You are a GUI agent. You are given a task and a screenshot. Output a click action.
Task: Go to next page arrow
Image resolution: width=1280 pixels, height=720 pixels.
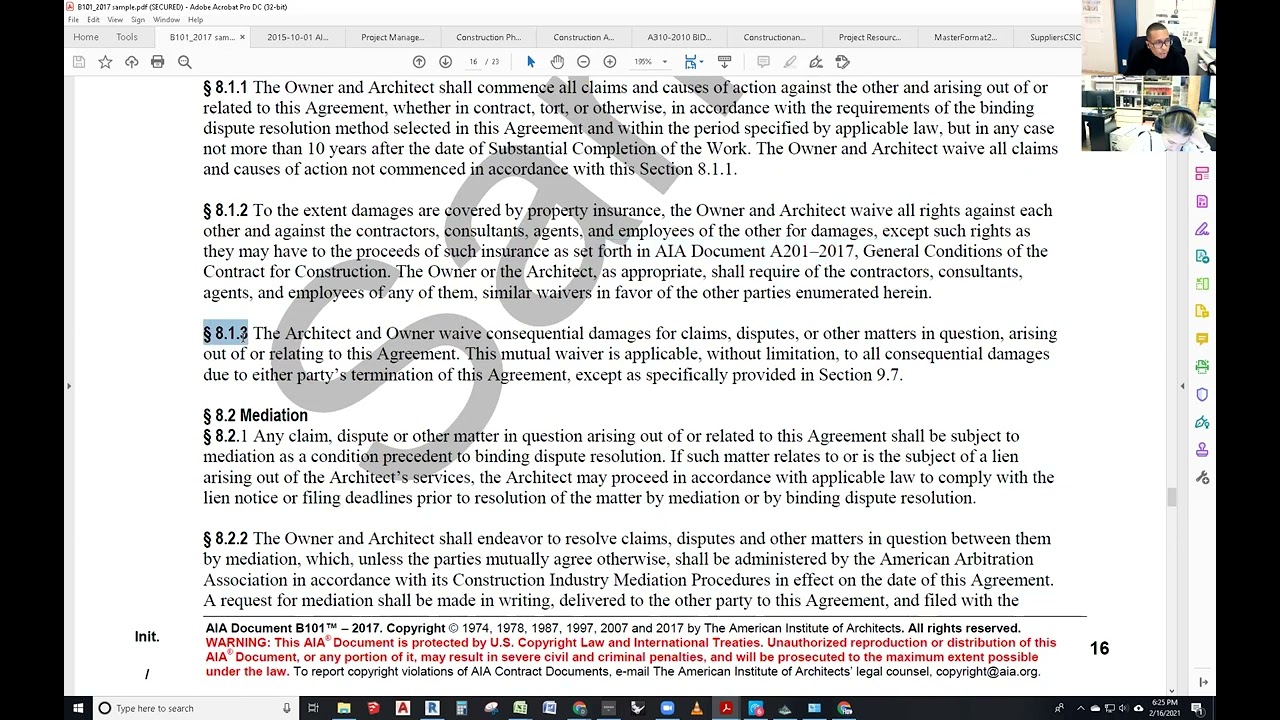445,62
